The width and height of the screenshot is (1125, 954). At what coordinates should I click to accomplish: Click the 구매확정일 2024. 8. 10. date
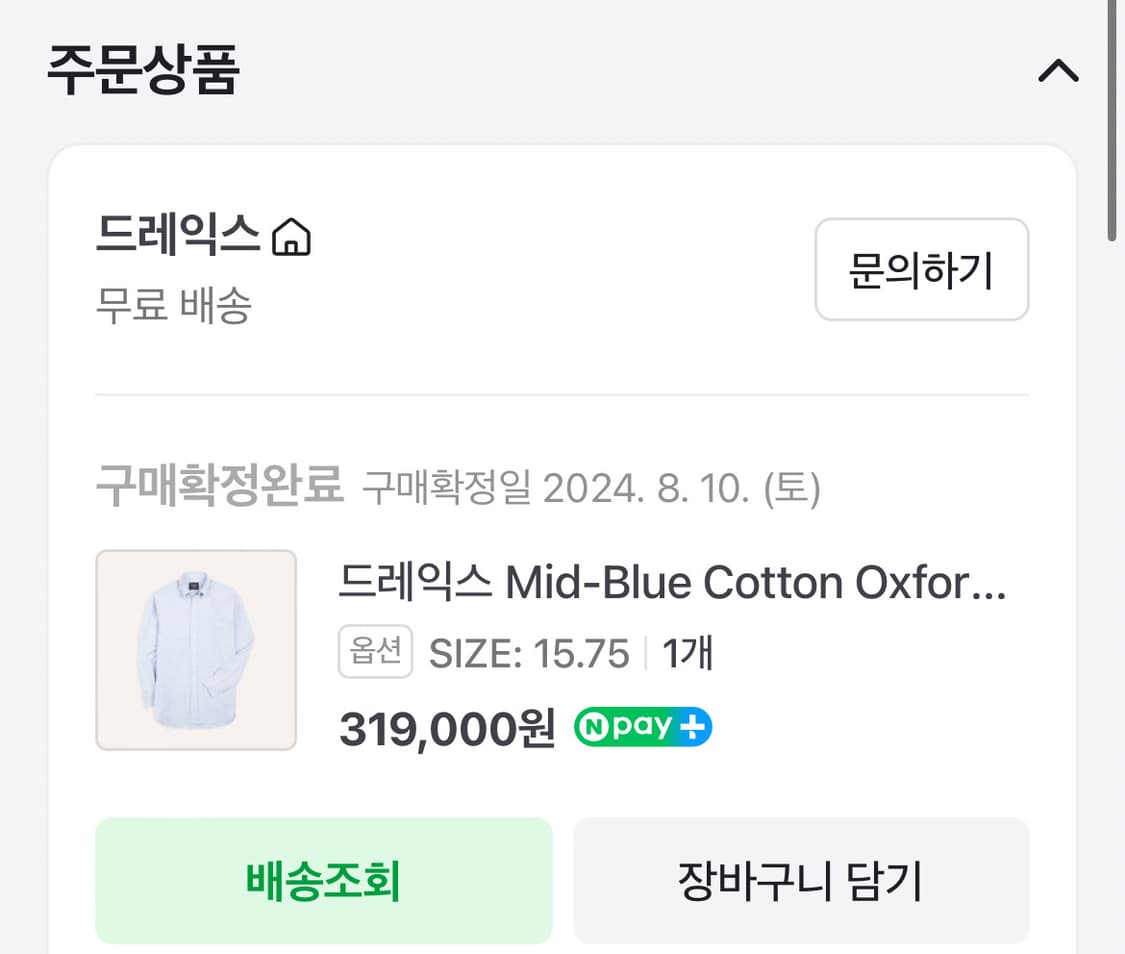point(591,489)
